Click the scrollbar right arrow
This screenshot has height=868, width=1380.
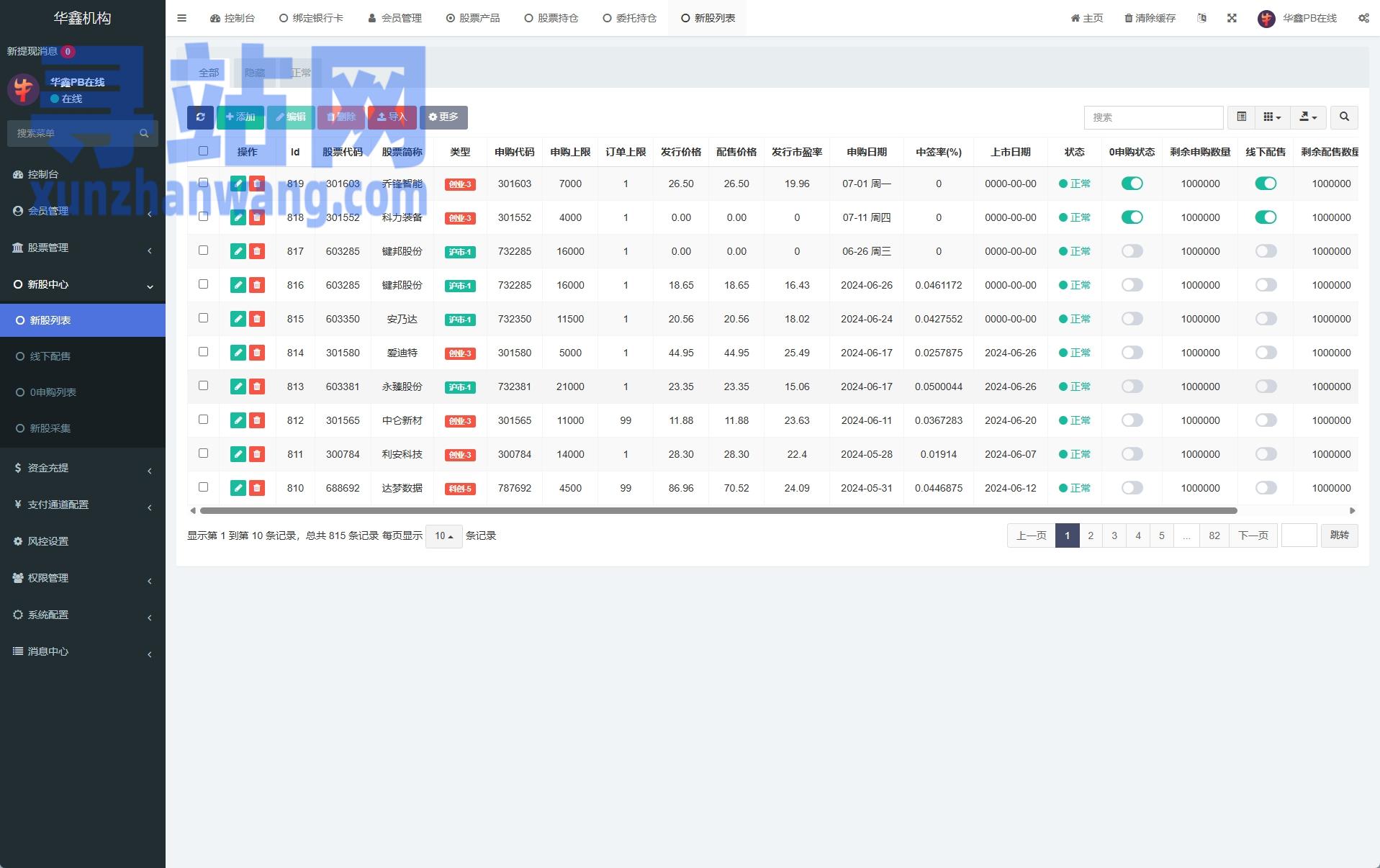click(1352, 510)
